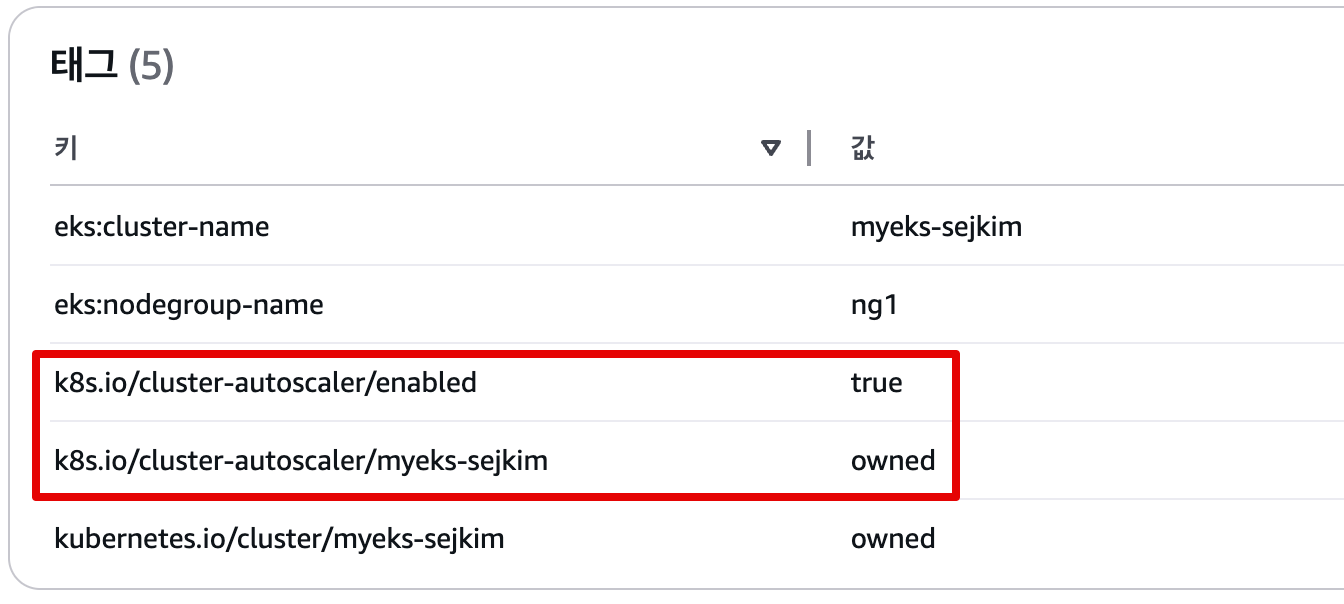
Task: Select the k8s.io/cluster-autoscaler/enabled key
Action: coord(265,382)
